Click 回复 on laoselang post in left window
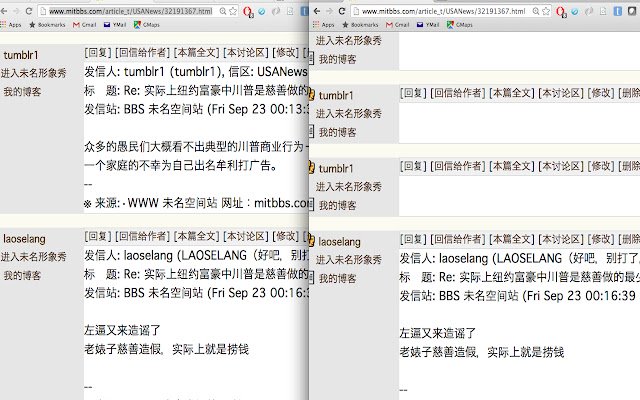This screenshot has width=640, height=400. point(98,236)
